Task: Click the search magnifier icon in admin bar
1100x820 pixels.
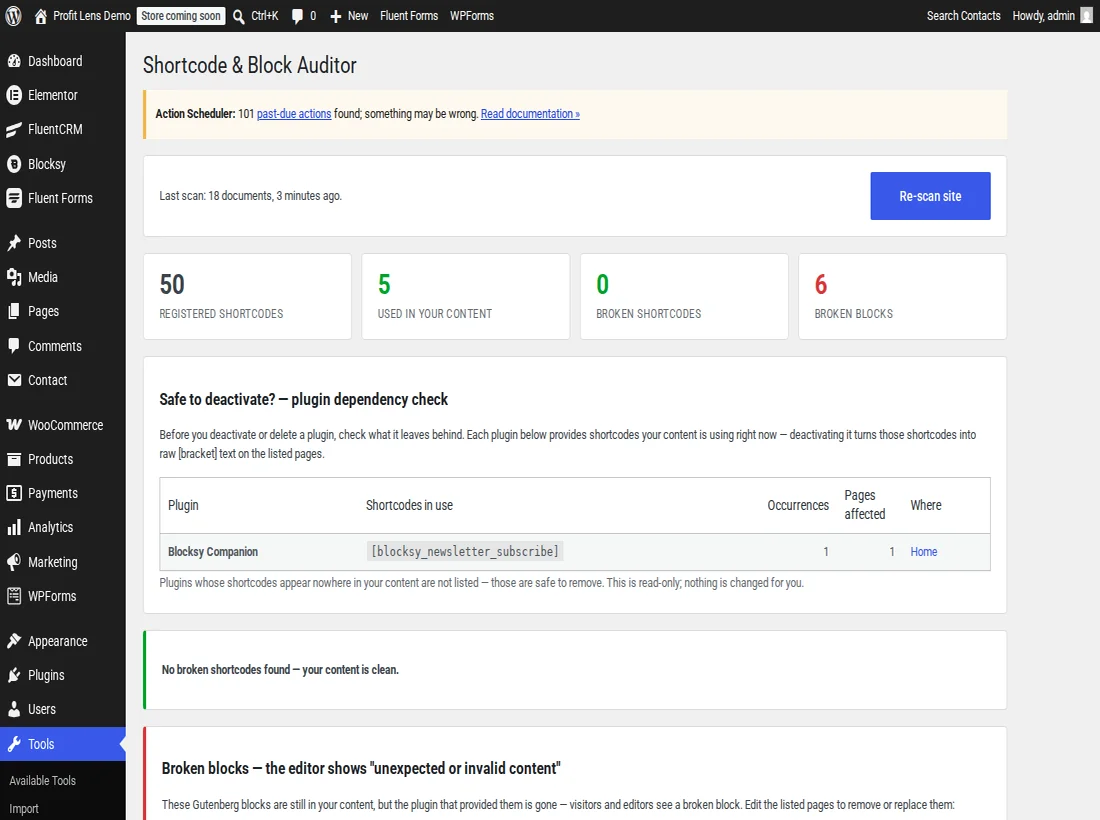Action: pyautogui.click(x=239, y=16)
